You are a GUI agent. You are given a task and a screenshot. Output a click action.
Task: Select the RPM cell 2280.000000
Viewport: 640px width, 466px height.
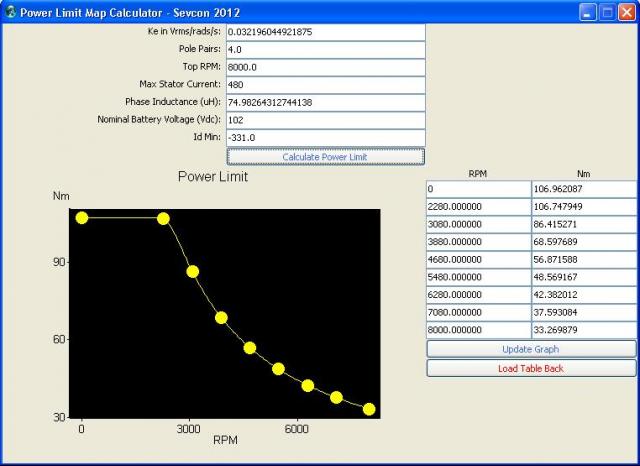pyautogui.click(x=478, y=207)
